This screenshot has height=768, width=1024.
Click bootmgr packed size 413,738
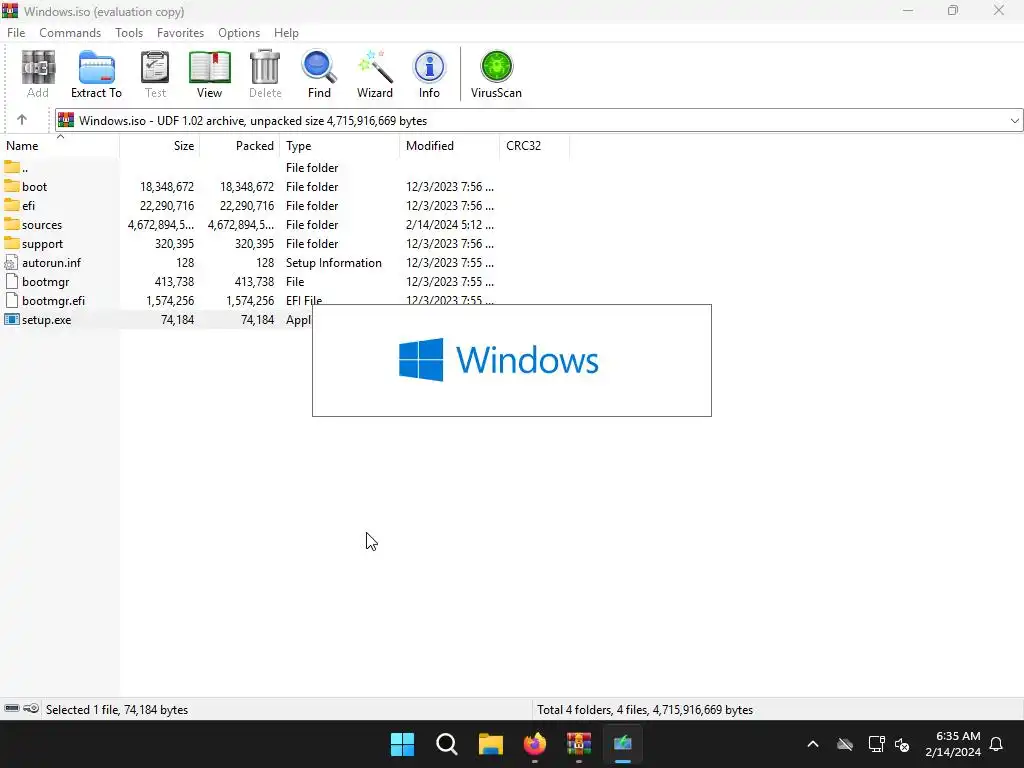coord(254,281)
